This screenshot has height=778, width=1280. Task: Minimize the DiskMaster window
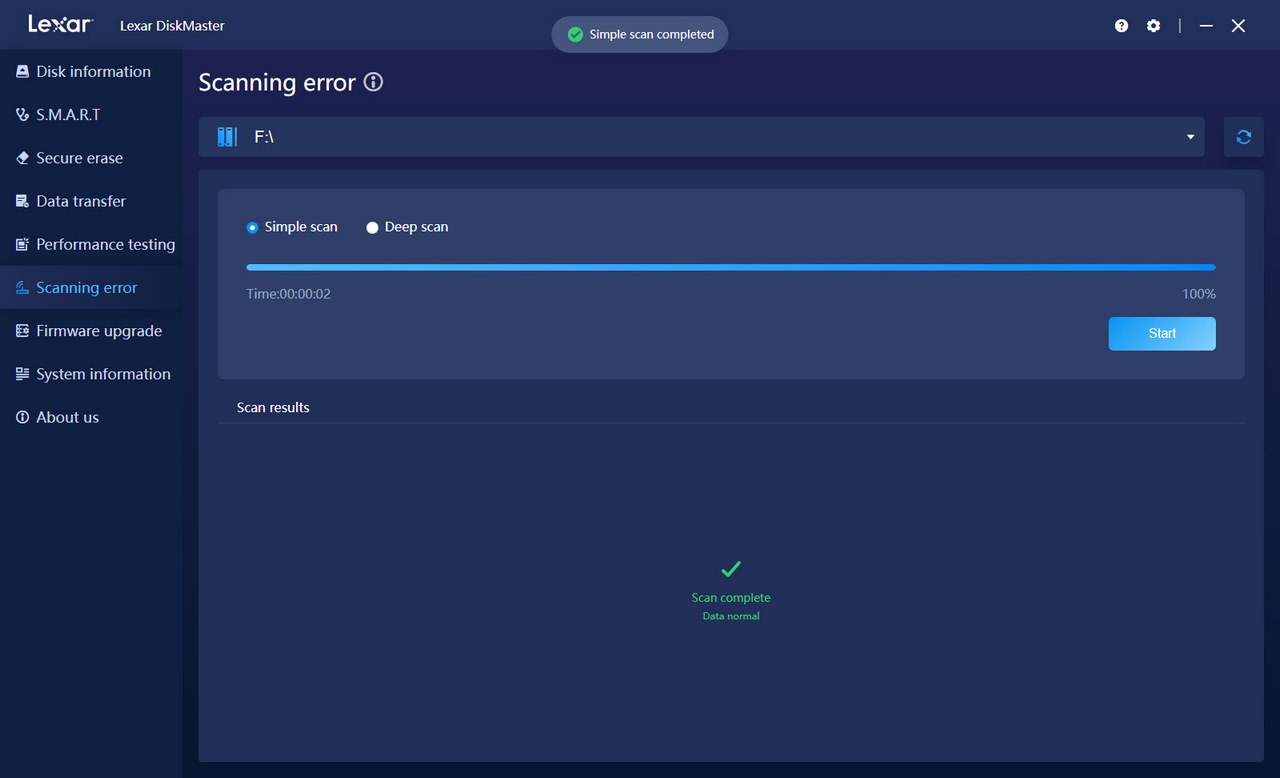1206,26
